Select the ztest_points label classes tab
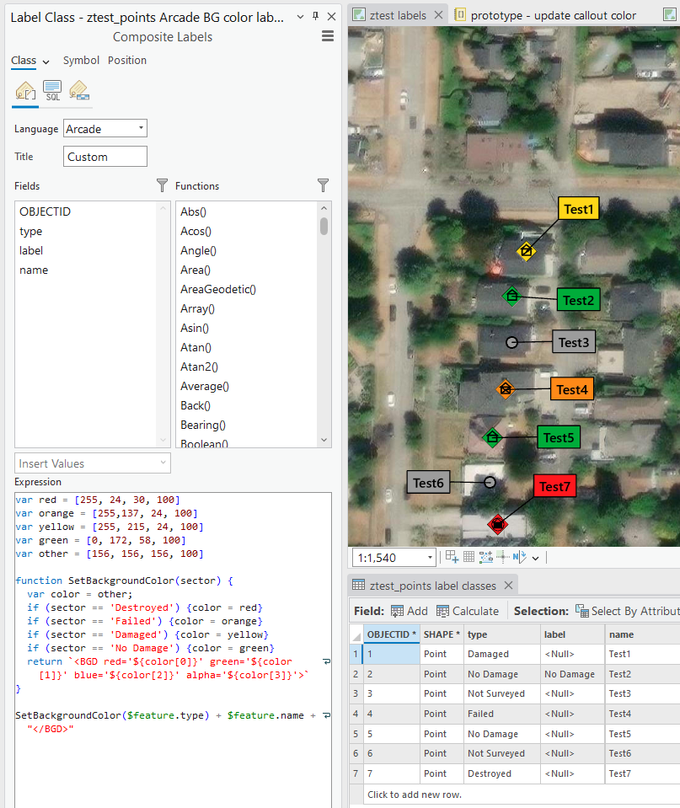The height and width of the screenshot is (808, 680). pos(433,586)
